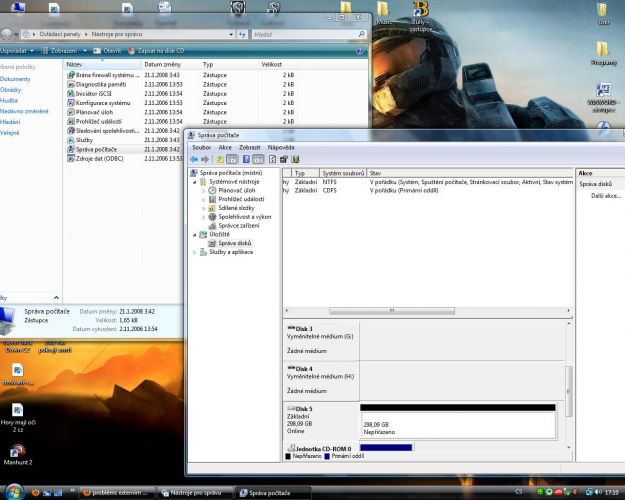Switch to Nástroje pro správu taskbar button
This screenshot has height=500, width=625.
tap(195, 493)
